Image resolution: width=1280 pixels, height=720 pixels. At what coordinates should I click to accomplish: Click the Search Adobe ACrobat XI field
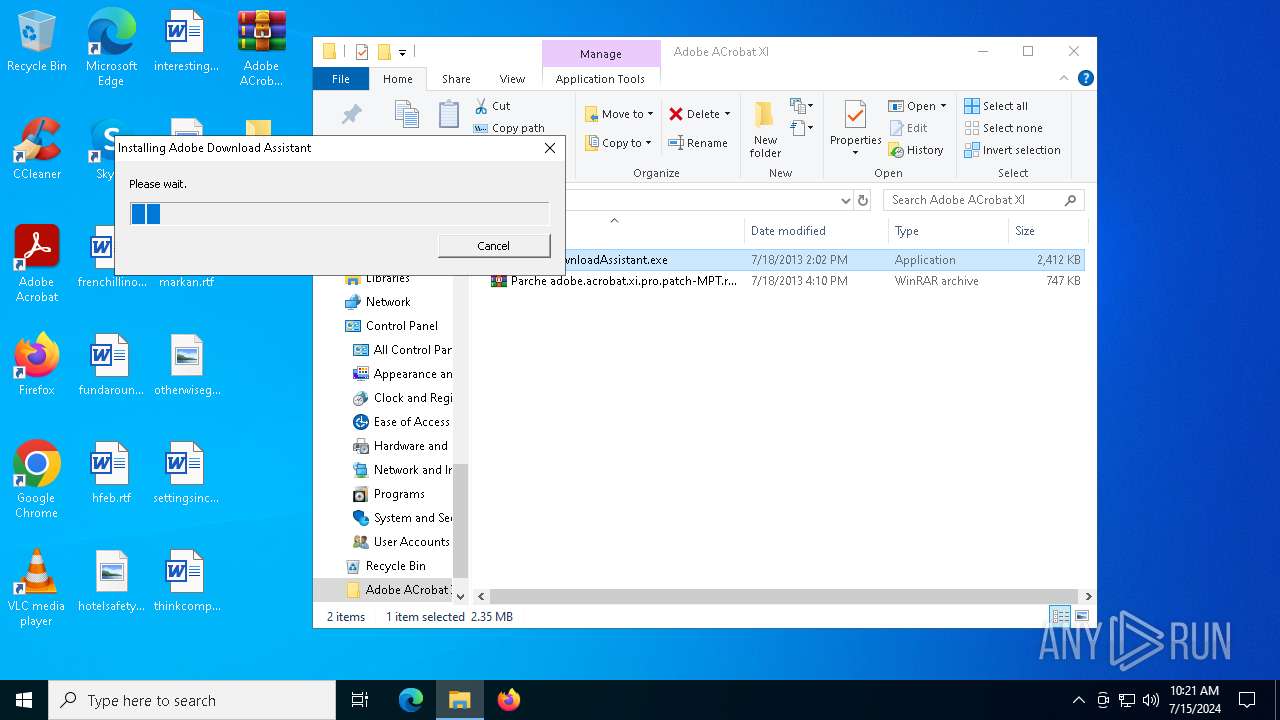tap(984, 200)
